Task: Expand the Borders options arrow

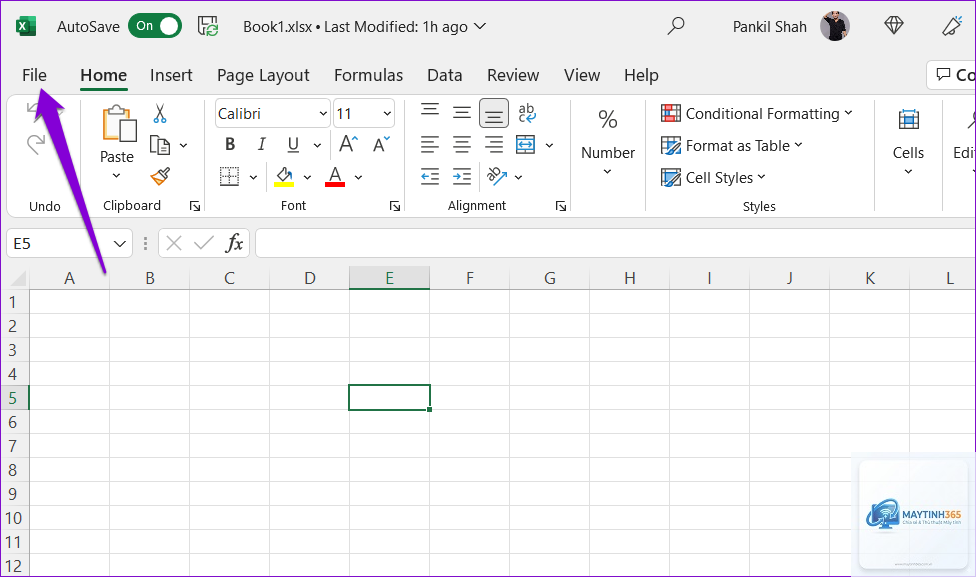Action: coord(253,177)
